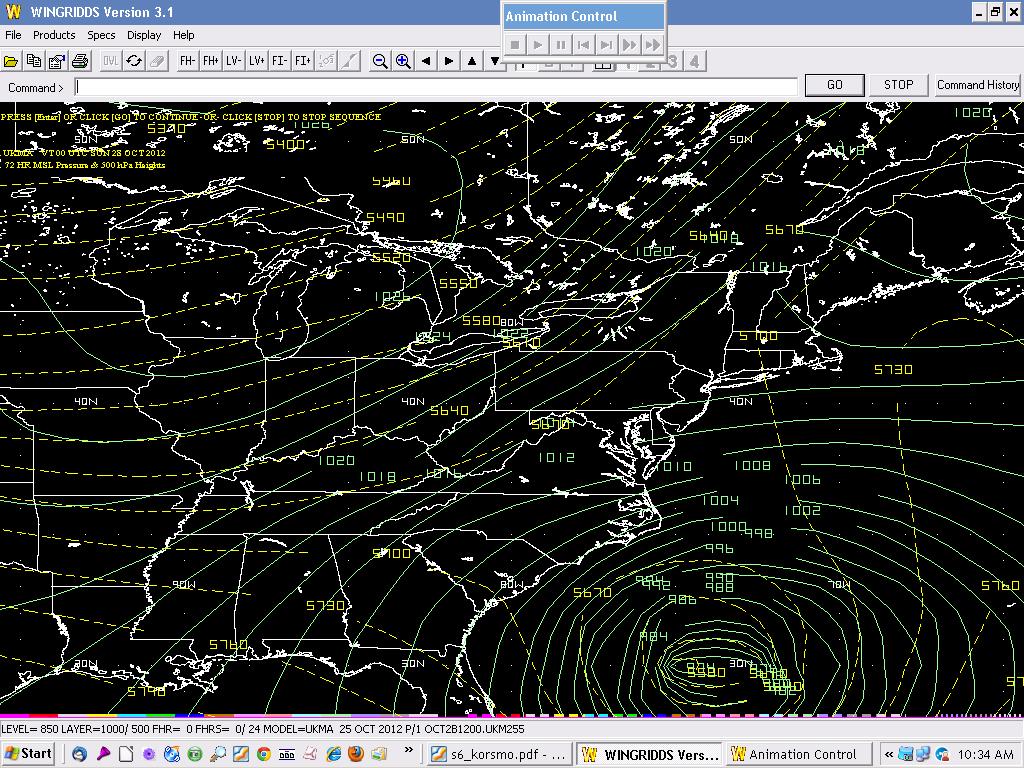Click the copy toolbar icon
The height and width of the screenshot is (768, 1024).
click(33, 61)
